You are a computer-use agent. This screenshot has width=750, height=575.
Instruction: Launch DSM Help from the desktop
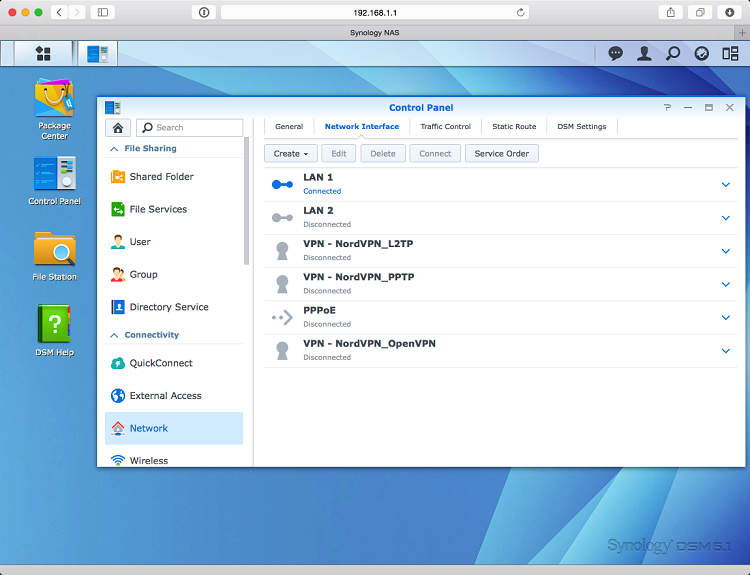[54, 326]
